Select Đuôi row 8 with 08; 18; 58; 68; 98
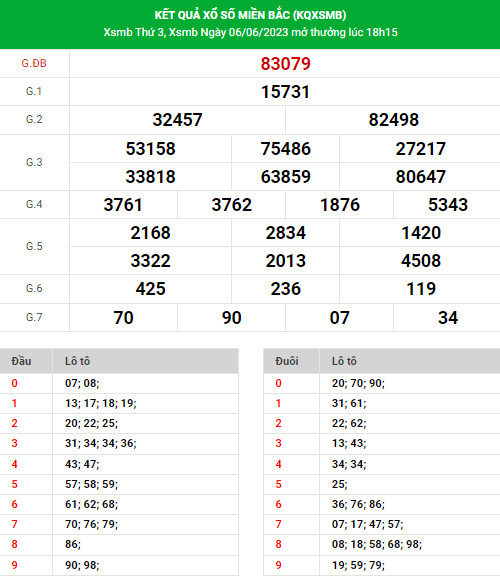The height and width of the screenshot is (576, 500). [382, 544]
